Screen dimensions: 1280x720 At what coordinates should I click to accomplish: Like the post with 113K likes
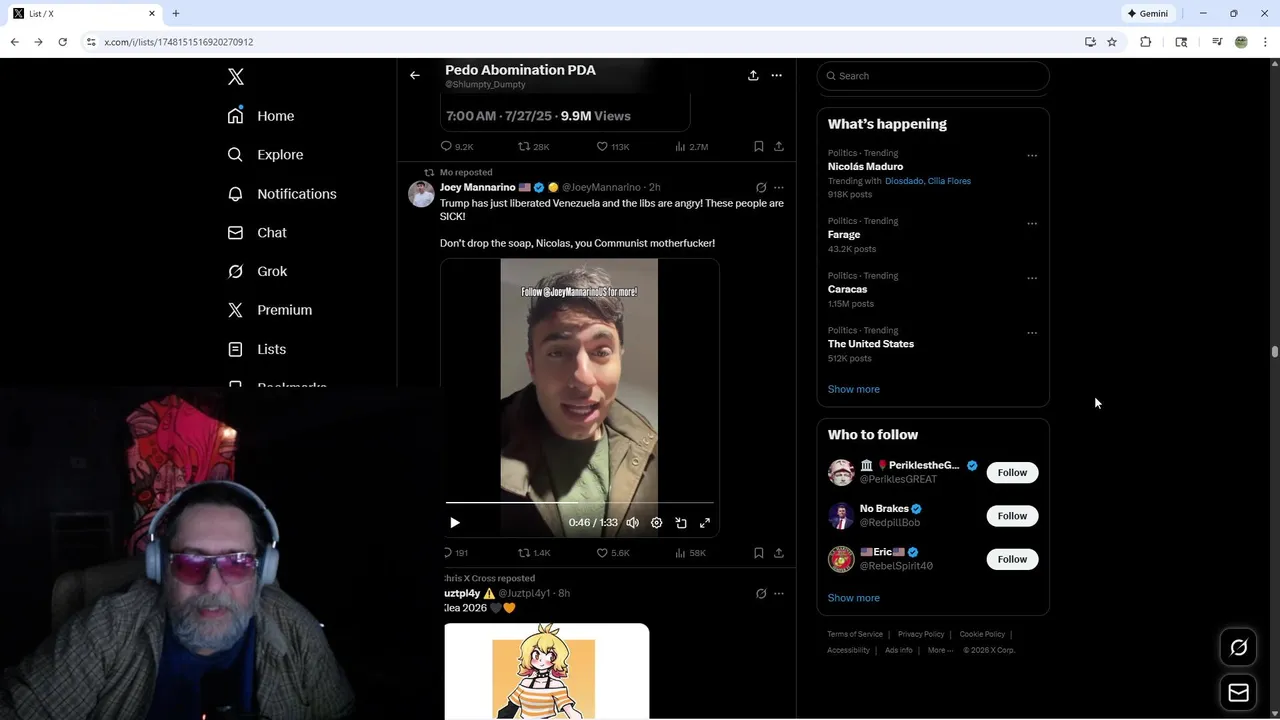pyautogui.click(x=613, y=146)
